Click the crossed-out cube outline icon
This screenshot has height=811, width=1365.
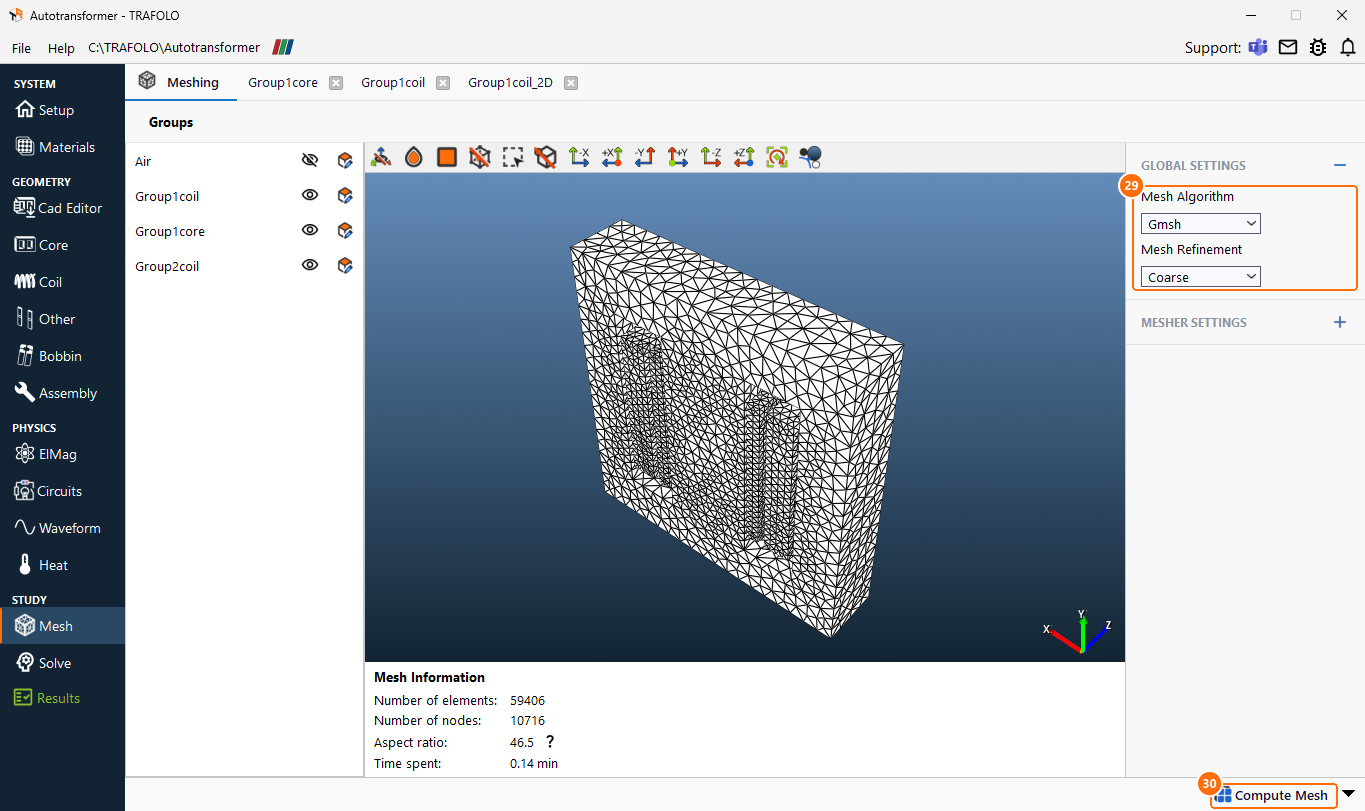pyautogui.click(x=545, y=157)
